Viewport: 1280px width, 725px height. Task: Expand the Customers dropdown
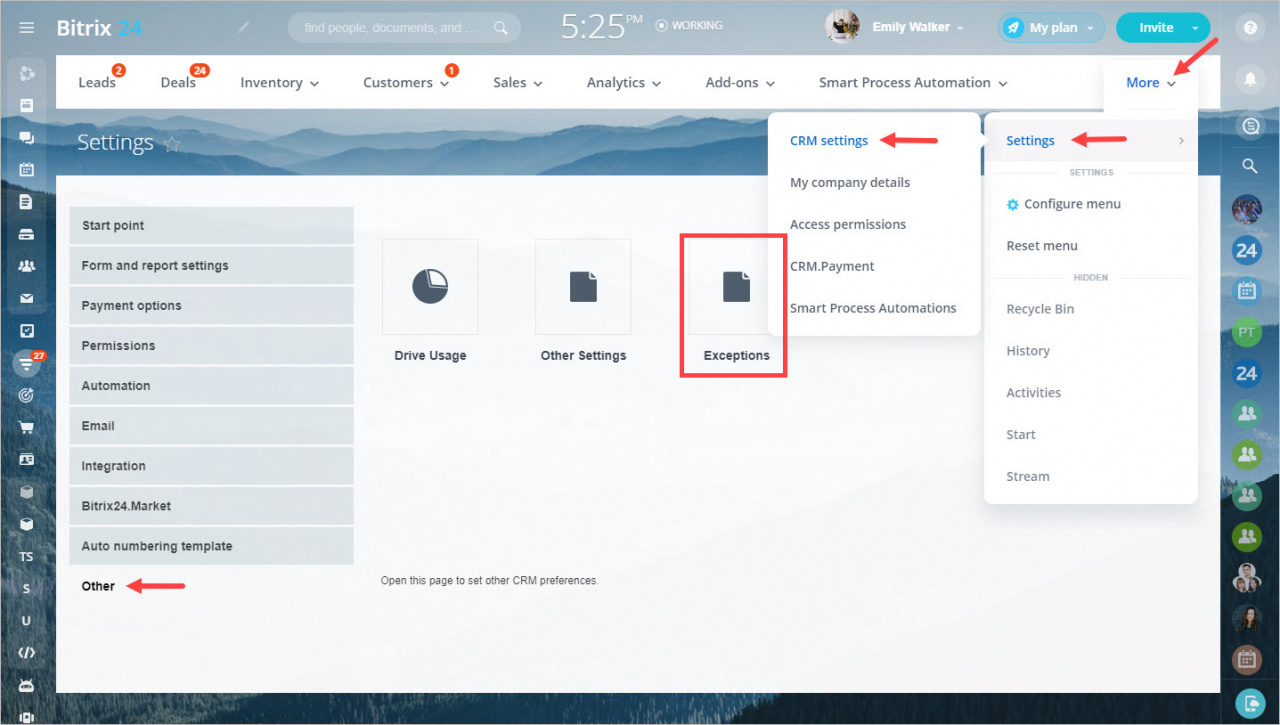click(x=406, y=83)
